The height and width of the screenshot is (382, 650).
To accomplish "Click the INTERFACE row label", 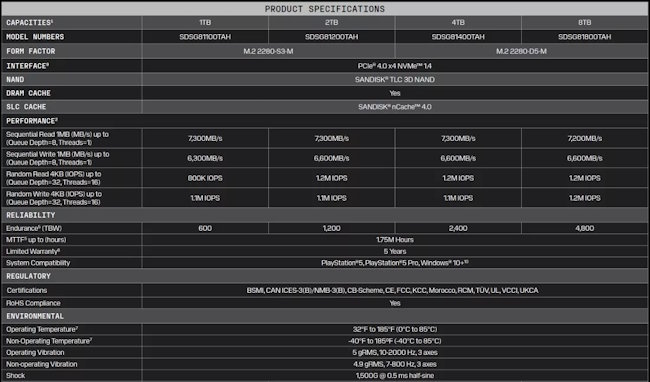I will coord(27,66).
